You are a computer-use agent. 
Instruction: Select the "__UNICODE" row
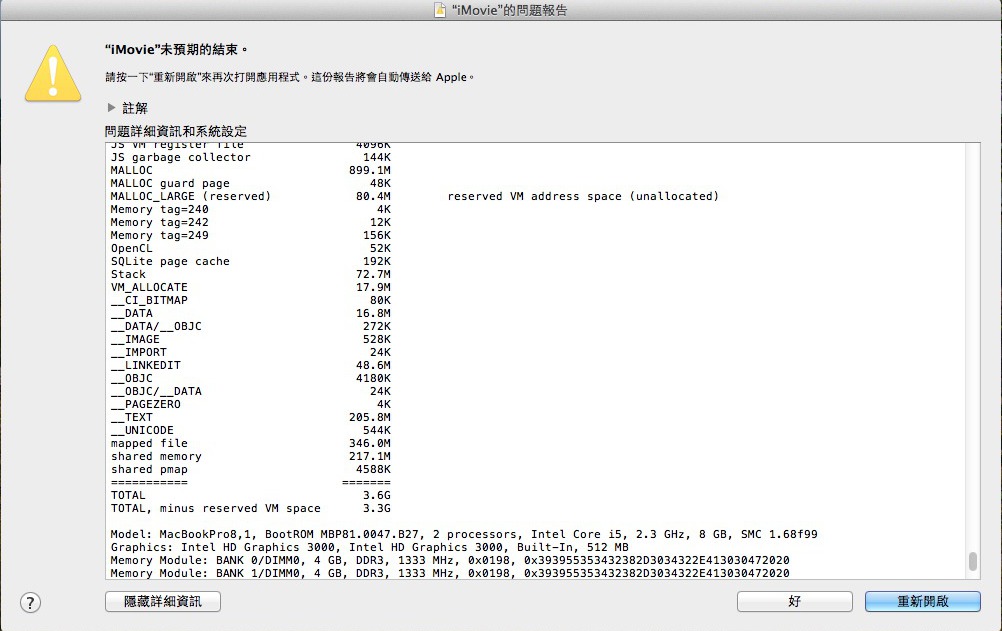point(250,430)
